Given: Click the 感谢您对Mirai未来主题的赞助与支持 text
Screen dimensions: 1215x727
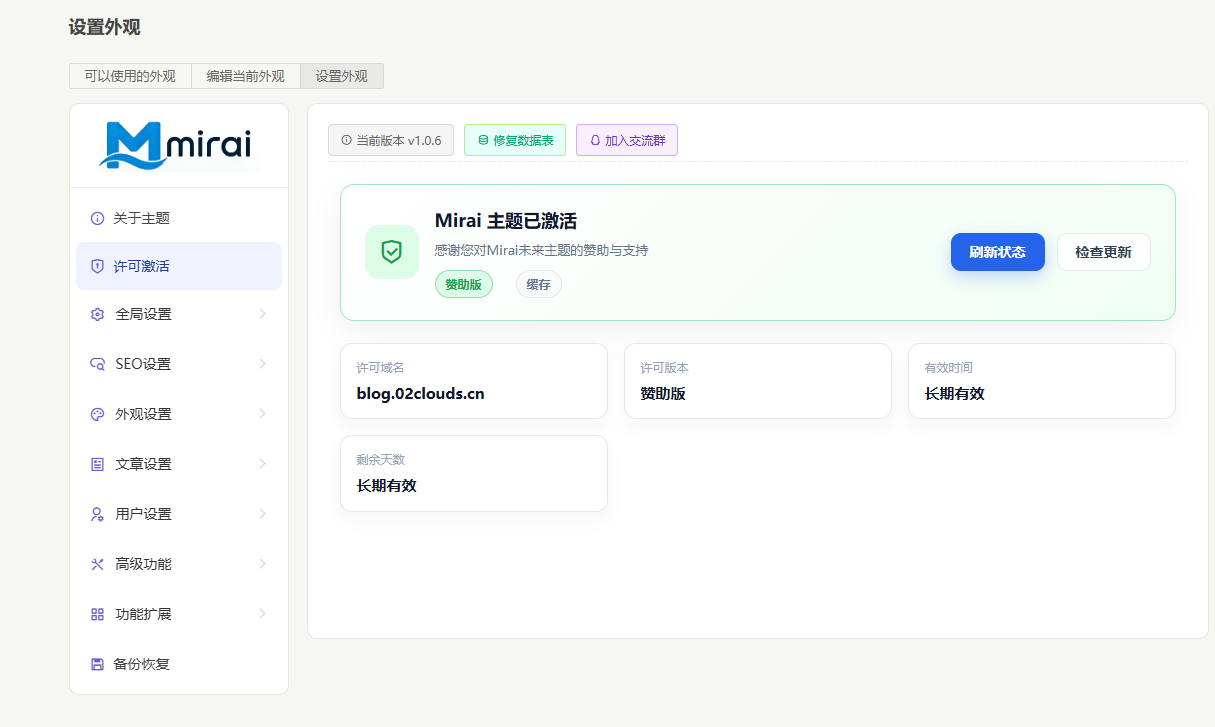Looking at the screenshot, I should tap(542, 250).
